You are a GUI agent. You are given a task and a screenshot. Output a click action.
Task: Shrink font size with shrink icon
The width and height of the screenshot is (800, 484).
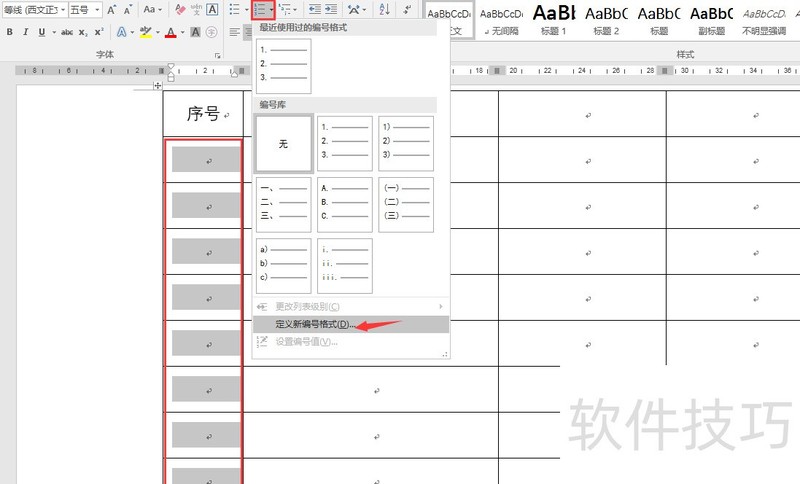tap(128, 9)
